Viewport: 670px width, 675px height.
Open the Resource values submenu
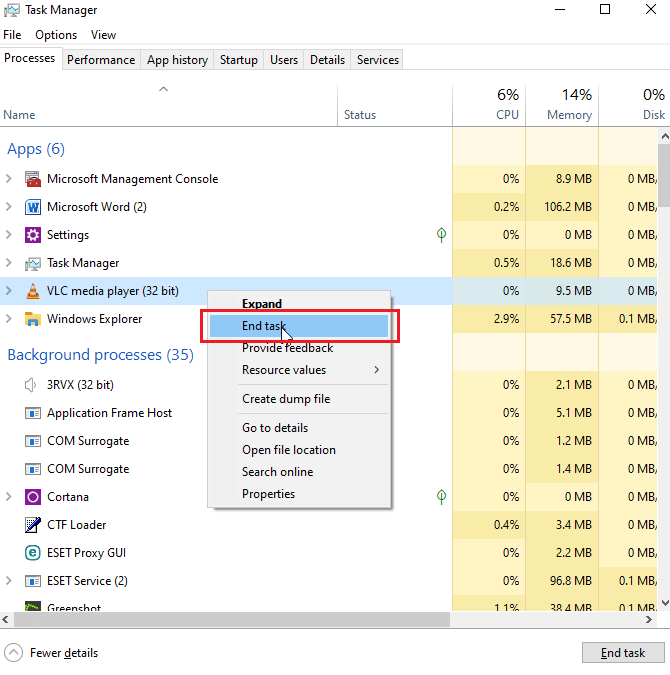click(299, 370)
